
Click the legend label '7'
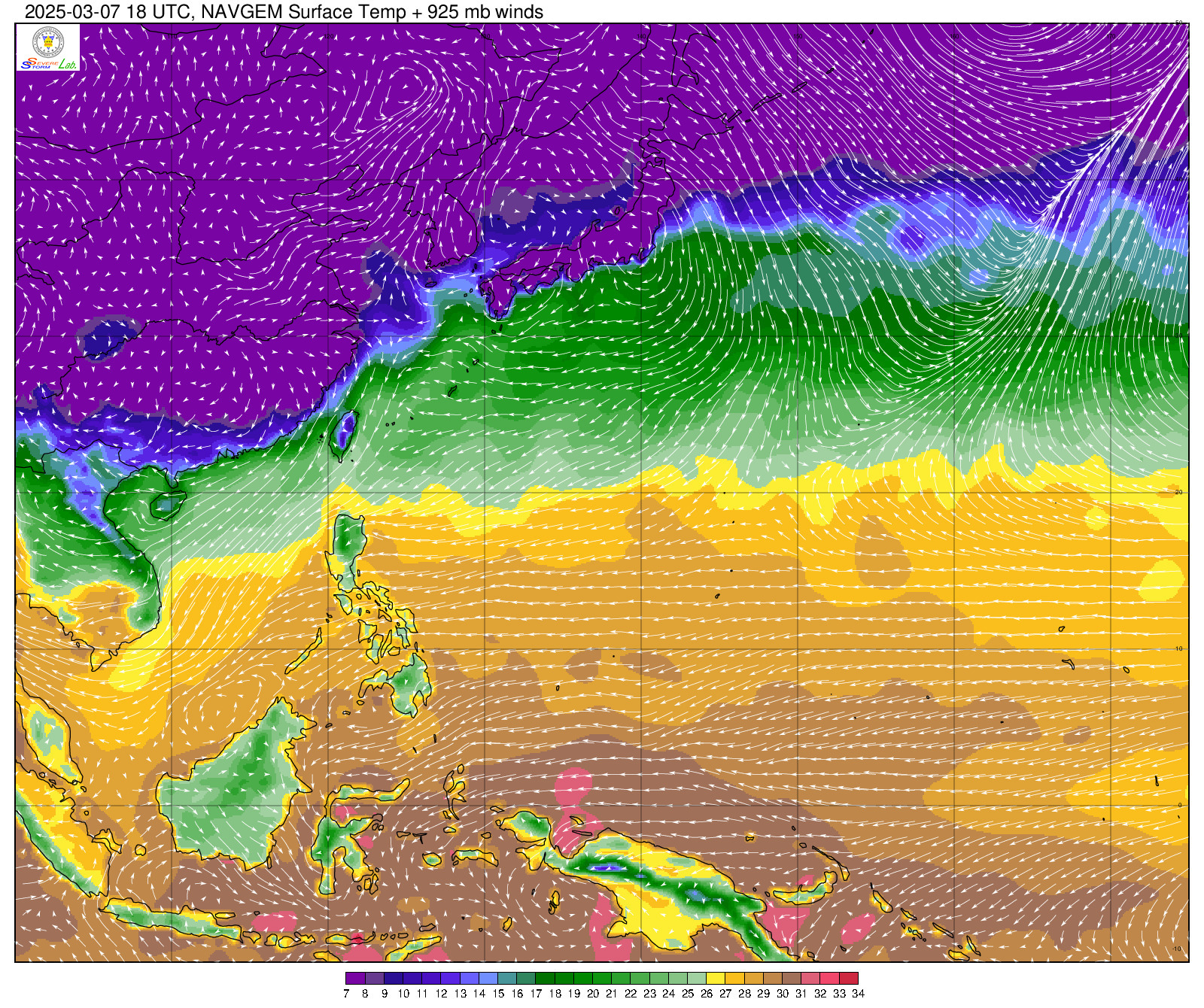click(346, 994)
